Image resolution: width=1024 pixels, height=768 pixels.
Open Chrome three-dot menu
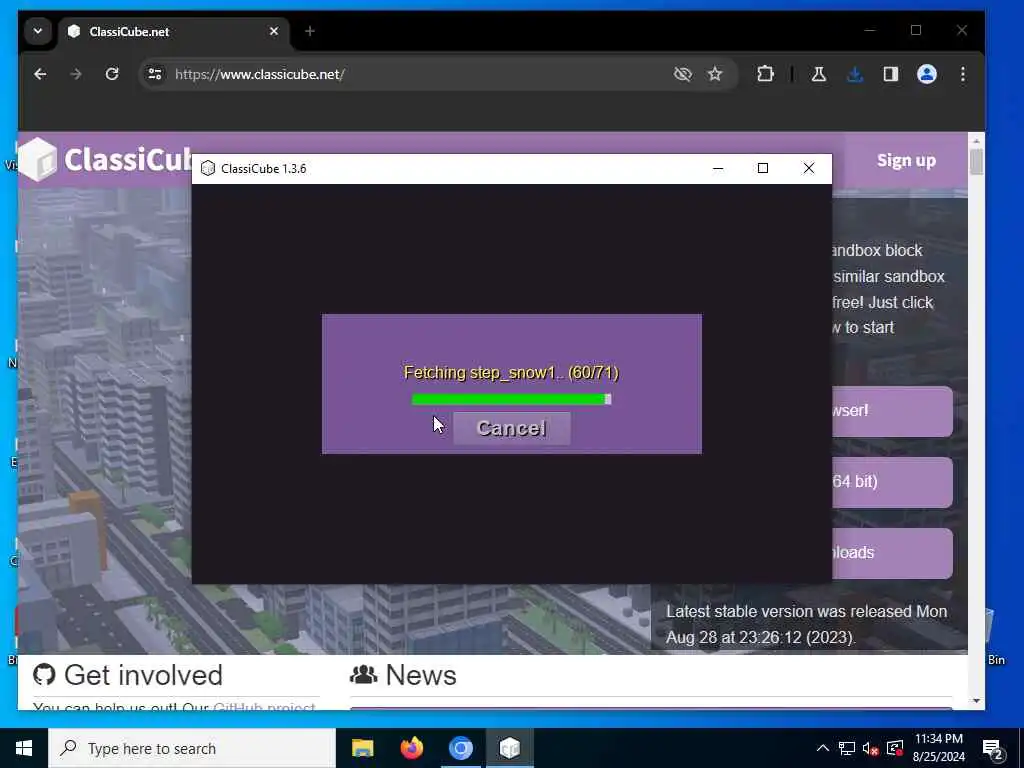963,74
